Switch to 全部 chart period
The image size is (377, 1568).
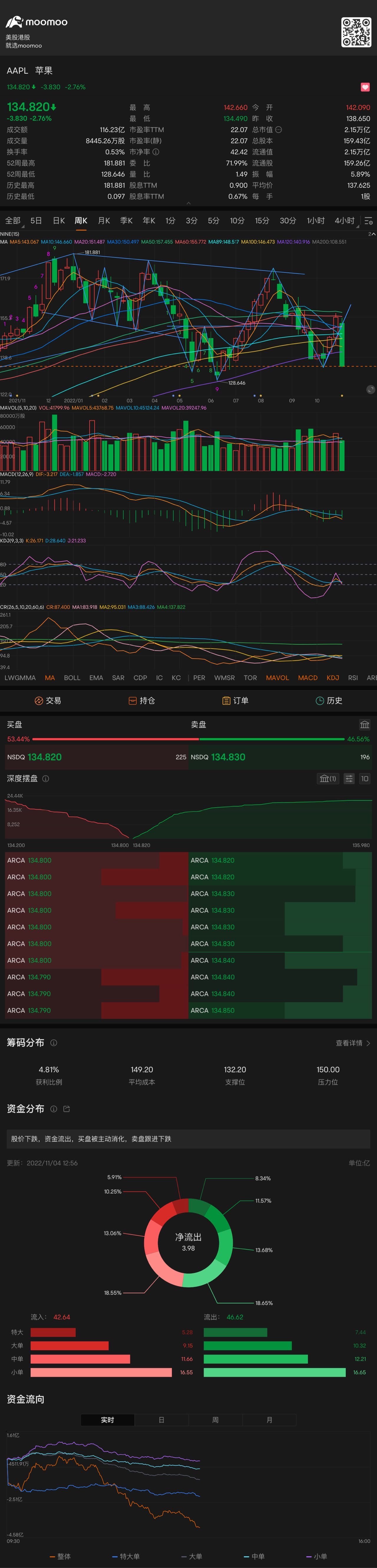[13, 220]
